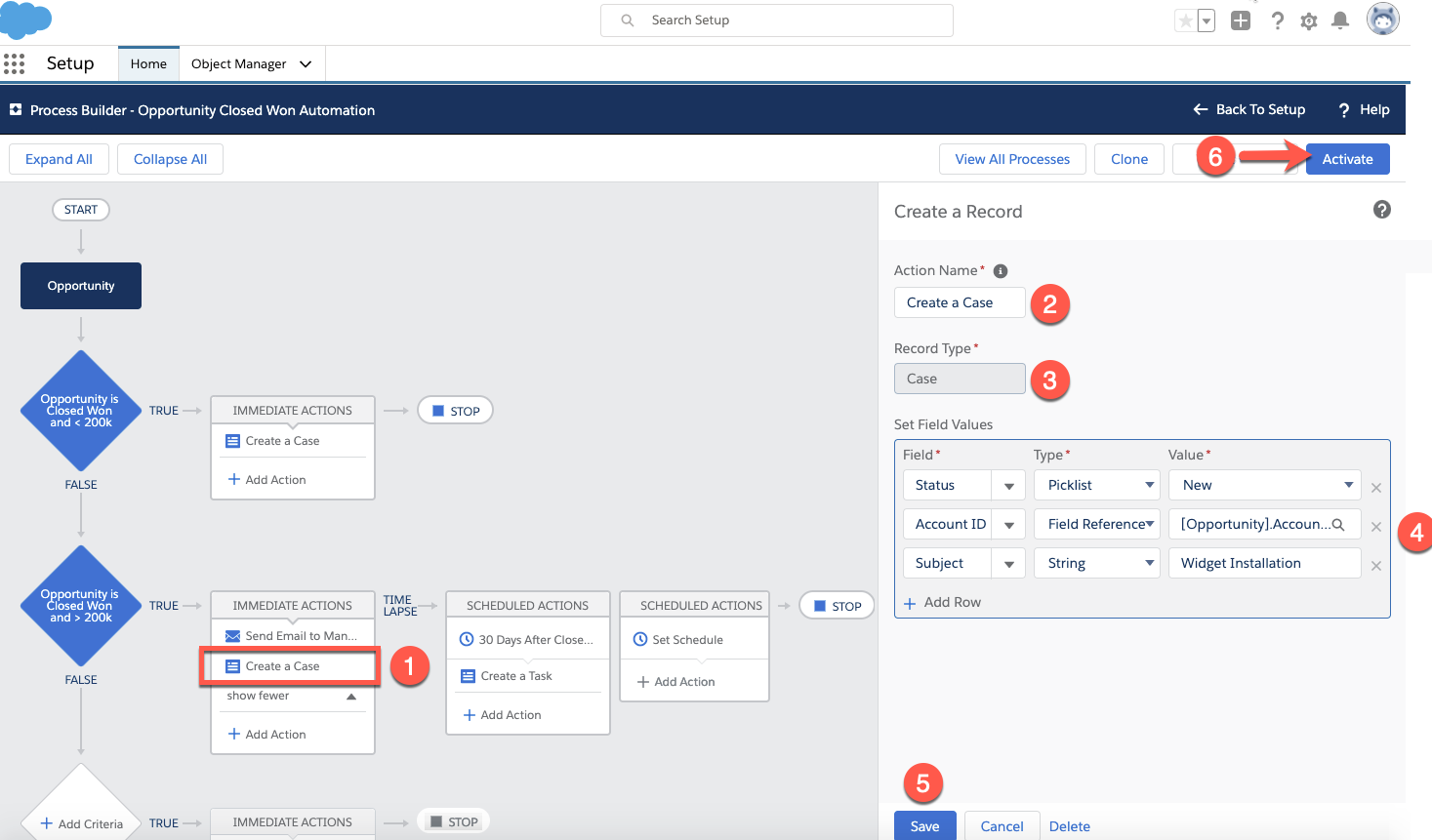Click Add Criteria diamond
Image resolution: width=1432 pixels, height=840 pixels.
(x=81, y=822)
